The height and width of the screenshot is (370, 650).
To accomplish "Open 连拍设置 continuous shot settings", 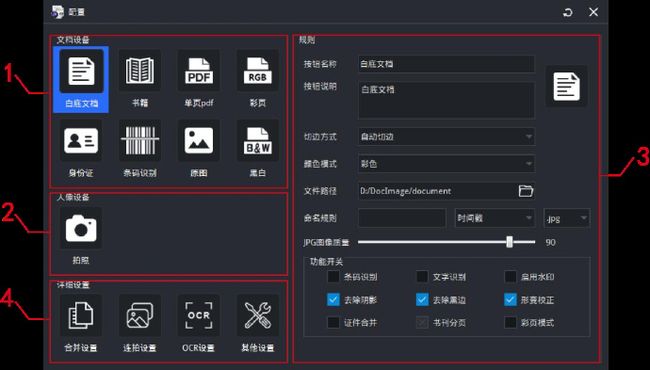I will 140,316.
